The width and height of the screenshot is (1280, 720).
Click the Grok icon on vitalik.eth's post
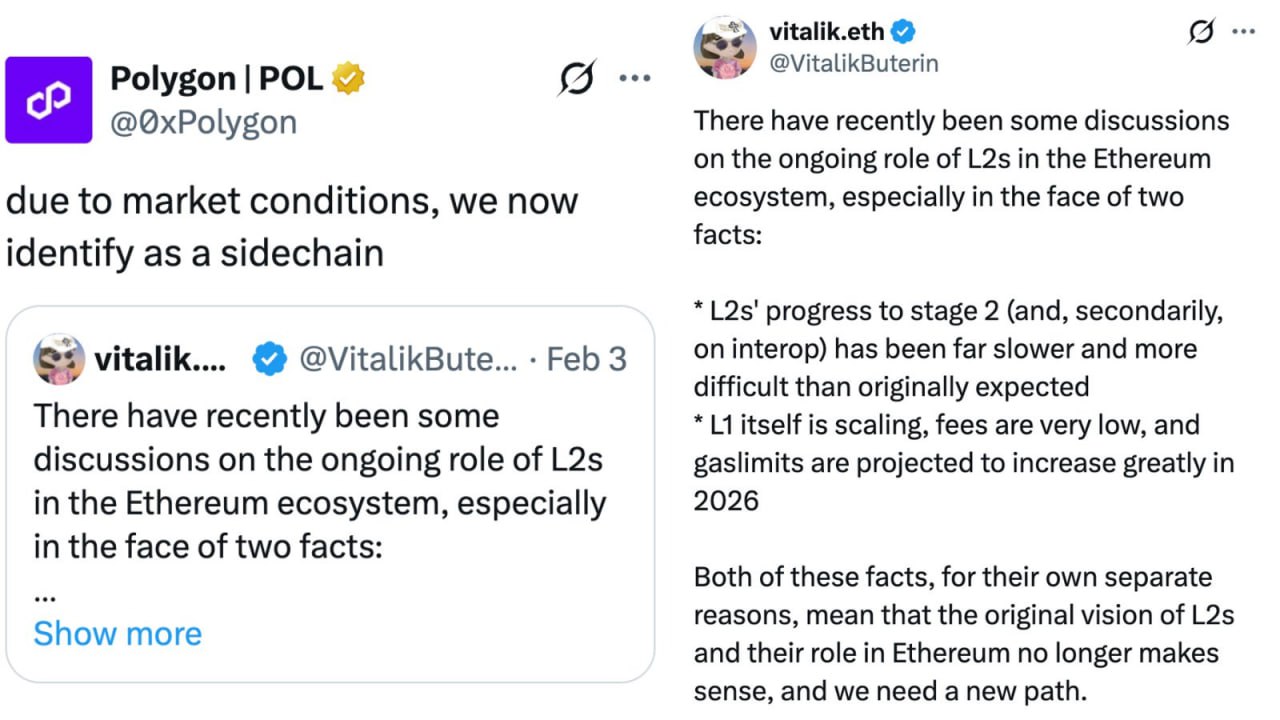coord(1201,32)
